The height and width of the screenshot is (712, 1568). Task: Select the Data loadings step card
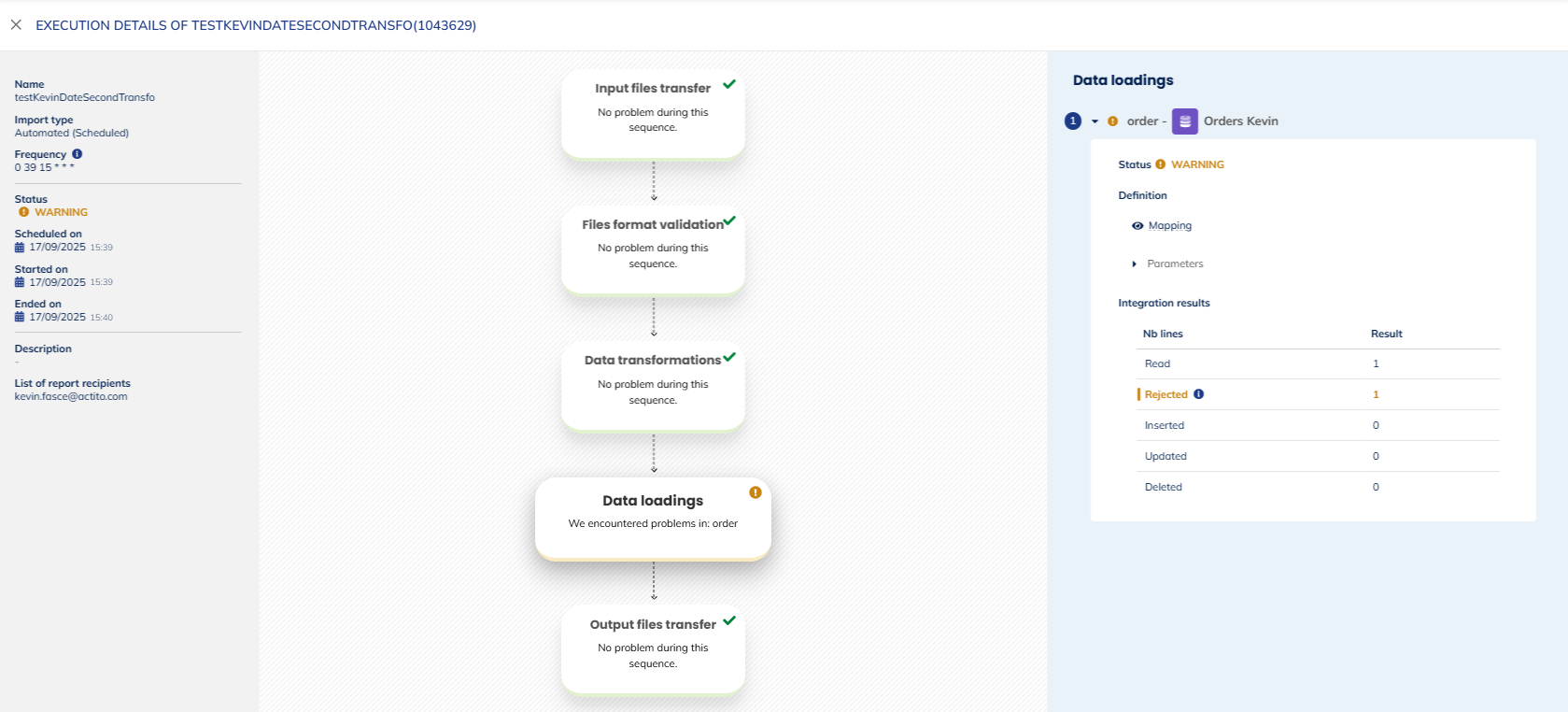point(653,519)
